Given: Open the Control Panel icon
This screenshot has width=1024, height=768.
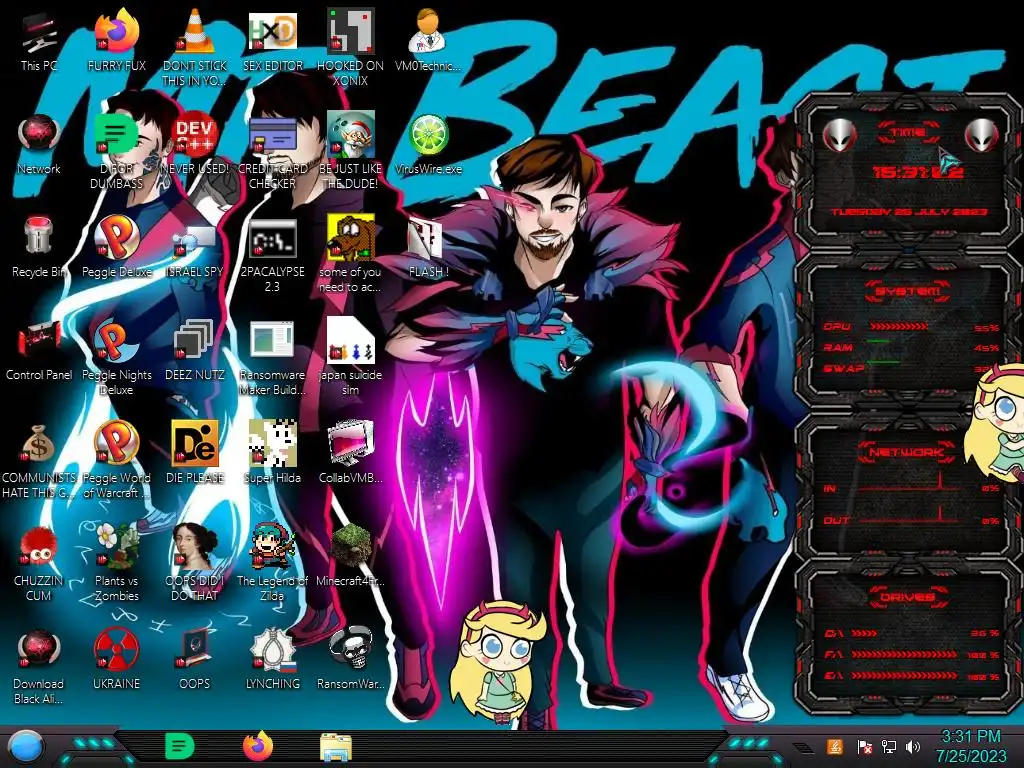Looking at the screenshot, I should click(39, 341).
